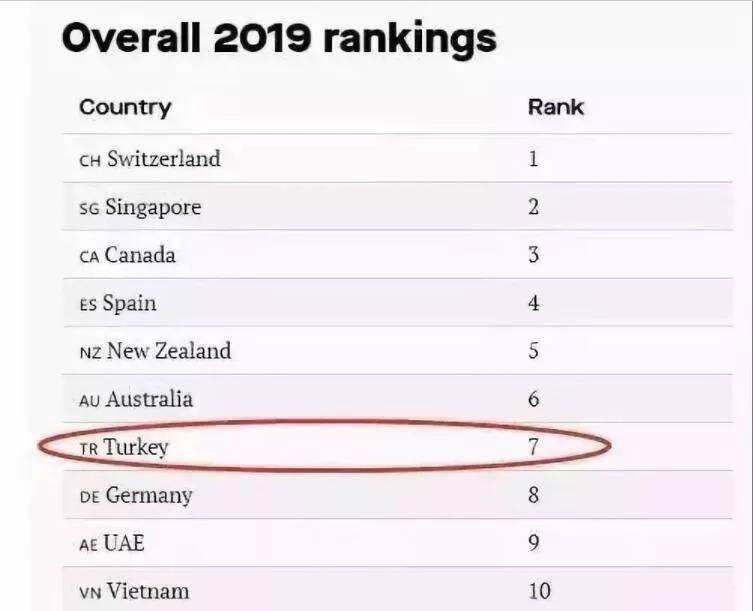The width and height of the screenshot is (753, 611).
Task: Click the DE country code label
Action: [x=89, y=496]
